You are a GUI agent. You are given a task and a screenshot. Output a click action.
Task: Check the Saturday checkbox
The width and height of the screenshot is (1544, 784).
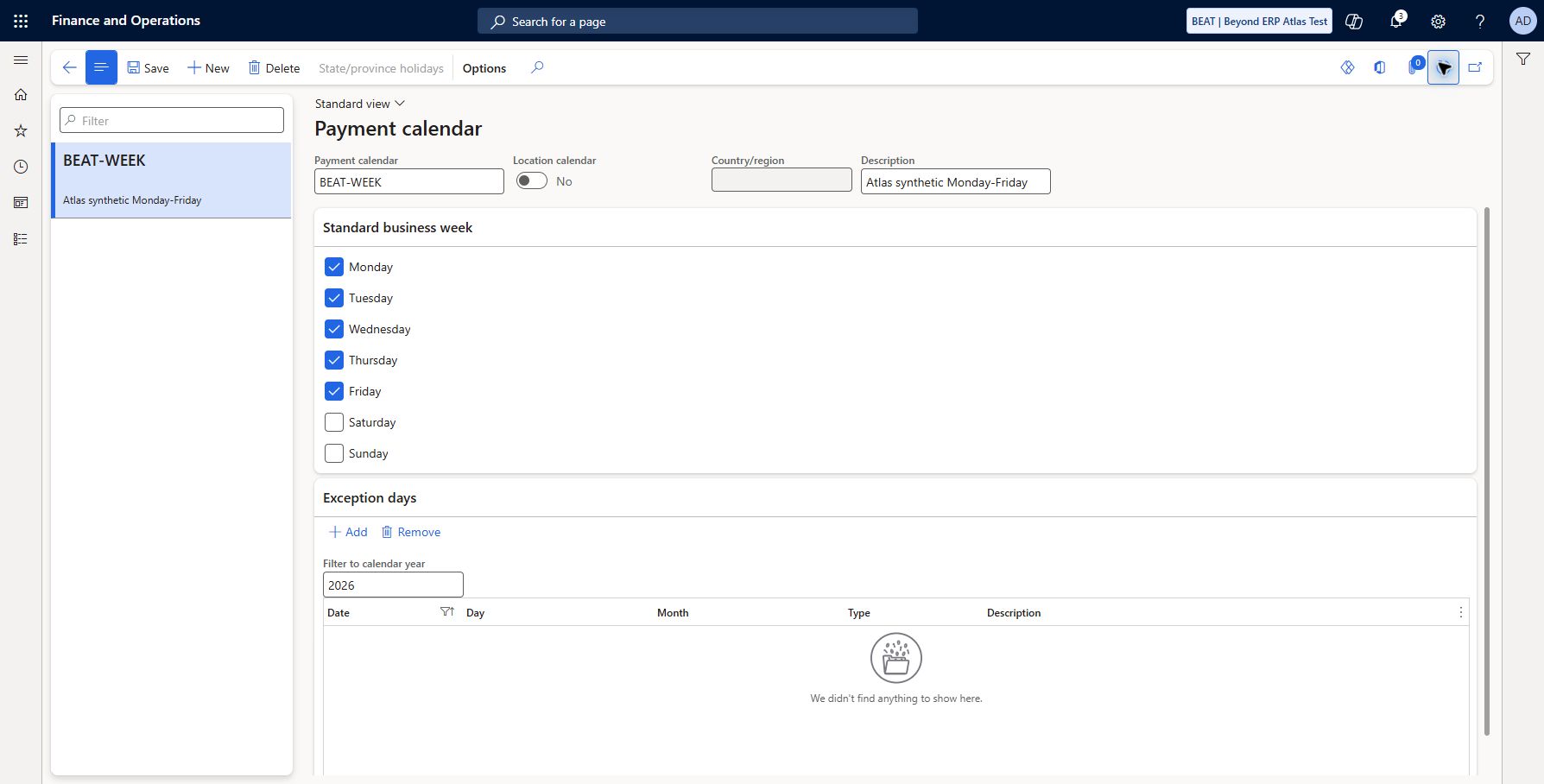point(334,422)
